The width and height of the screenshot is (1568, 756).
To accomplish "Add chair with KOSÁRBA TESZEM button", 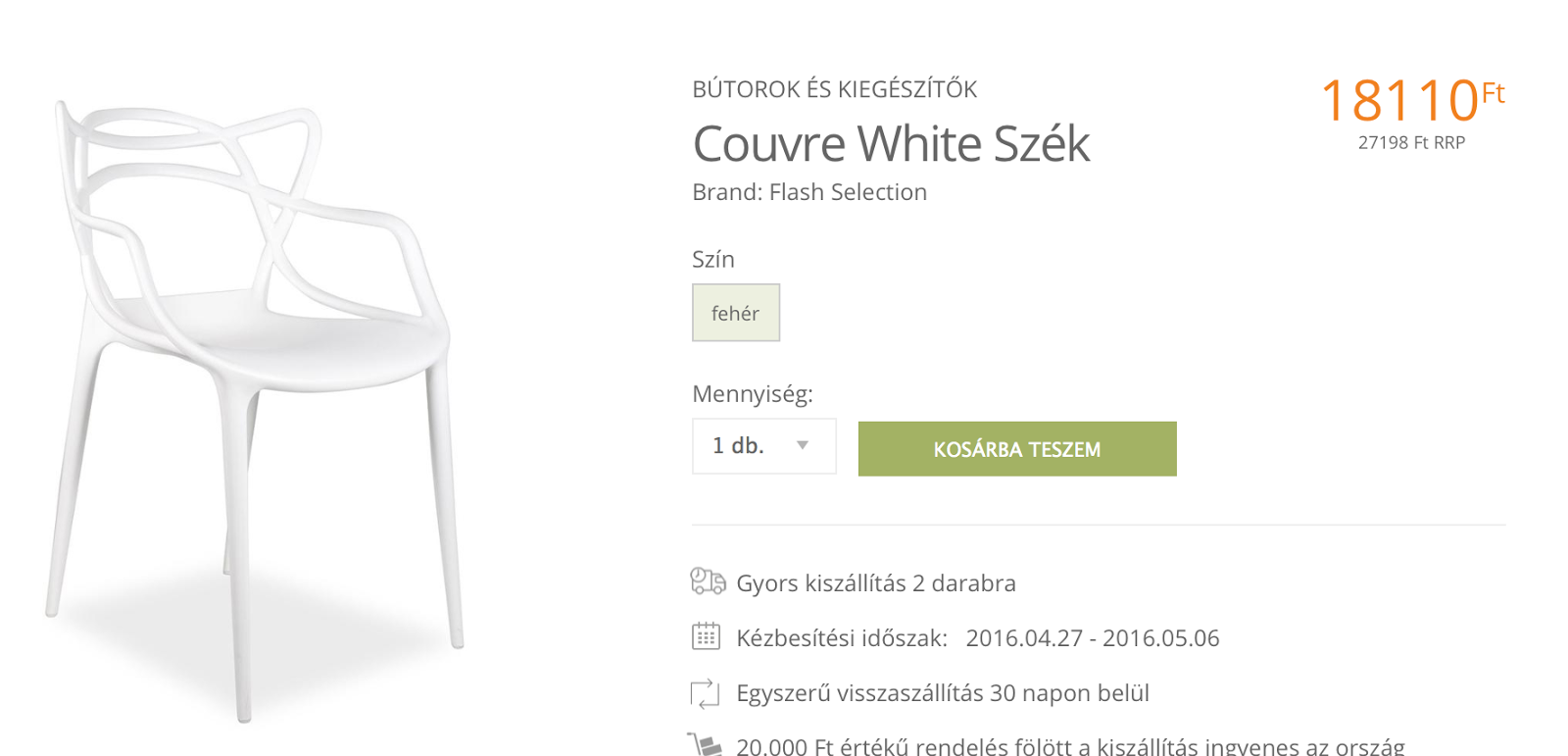I will pyautogui.click(x=1017, y=449).
